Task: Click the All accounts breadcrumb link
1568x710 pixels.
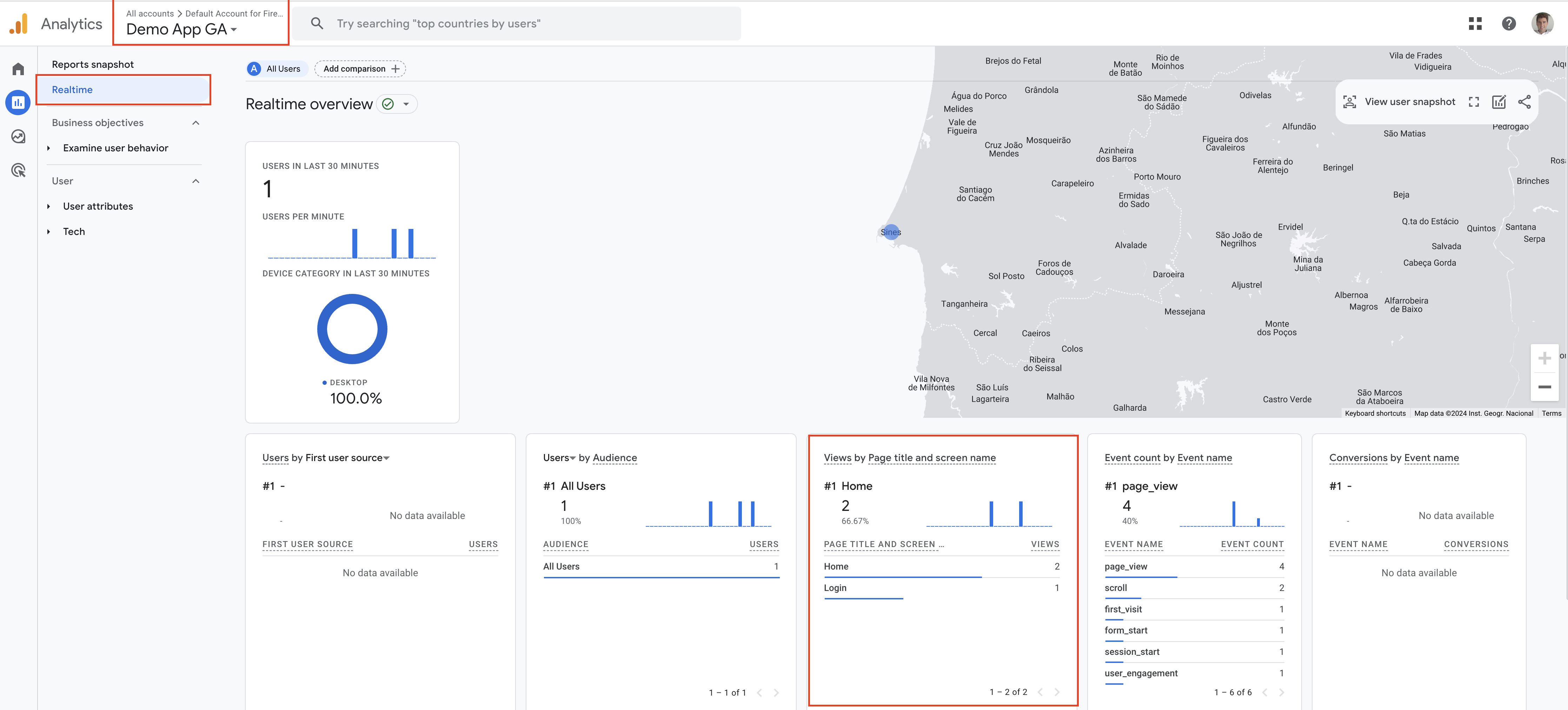Action: tap(150, 13)
